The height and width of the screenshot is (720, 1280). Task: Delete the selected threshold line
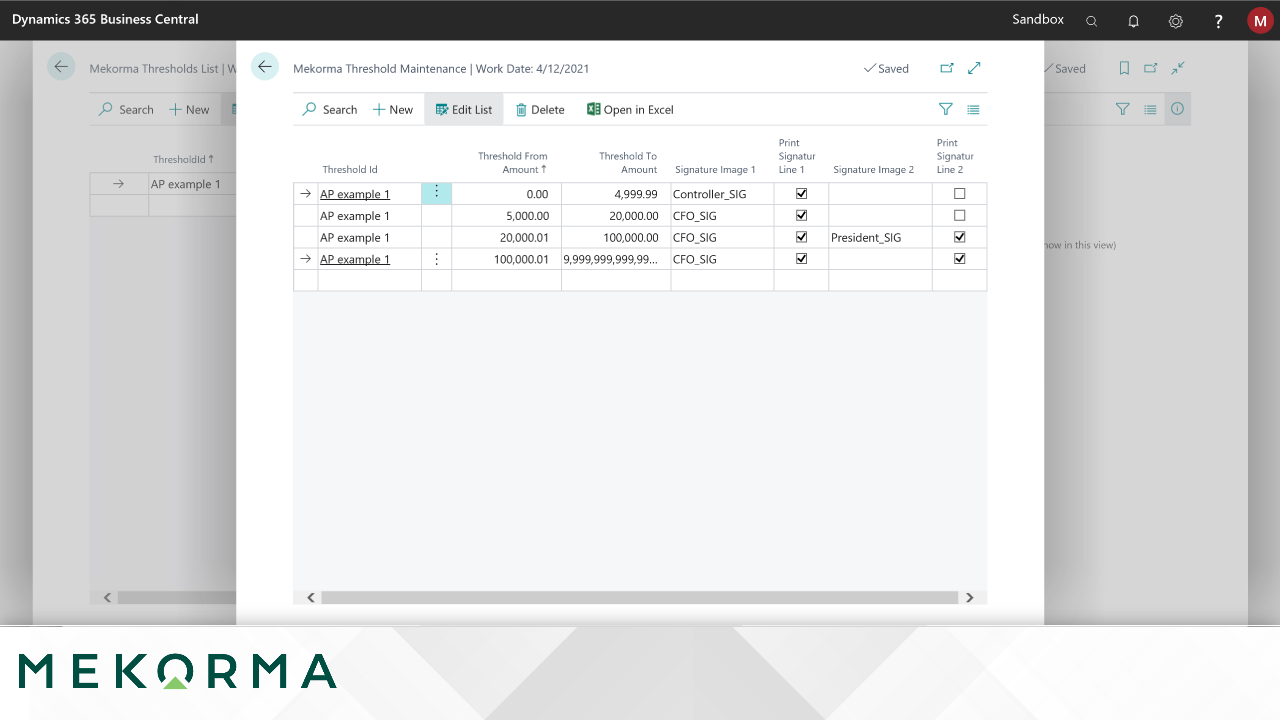pyautogui.click(x=540, y=110)
